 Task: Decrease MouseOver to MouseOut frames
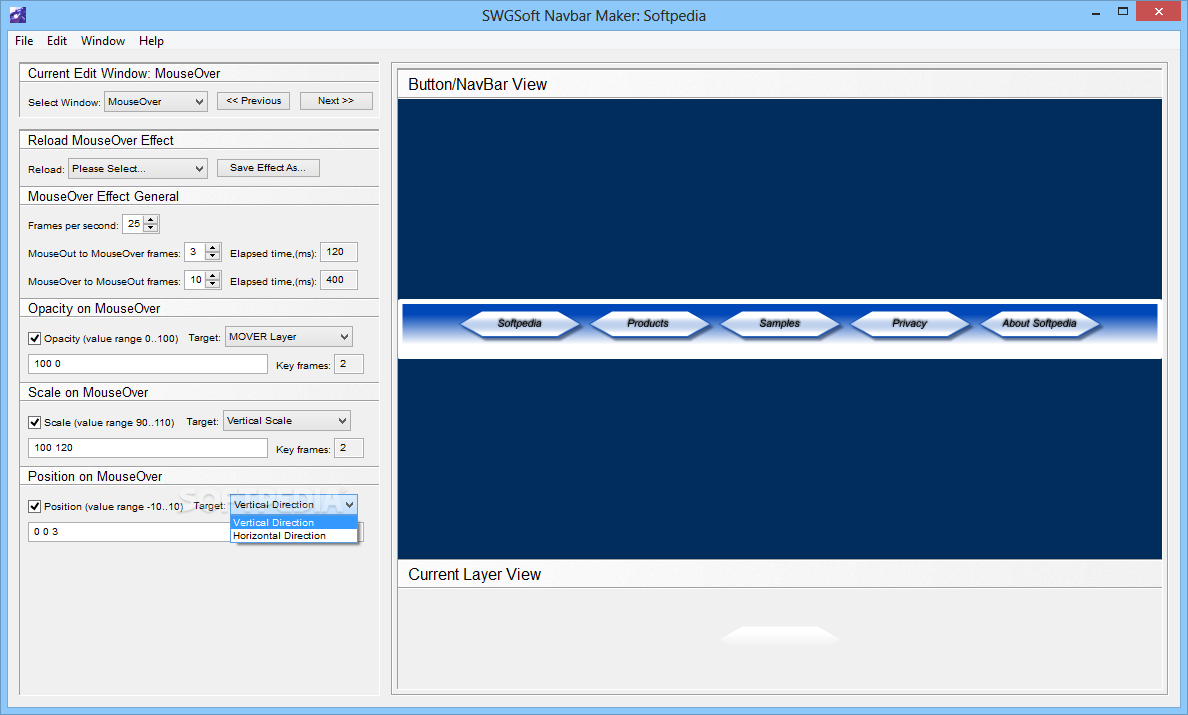pyautogui.click(x=213, y=284)
